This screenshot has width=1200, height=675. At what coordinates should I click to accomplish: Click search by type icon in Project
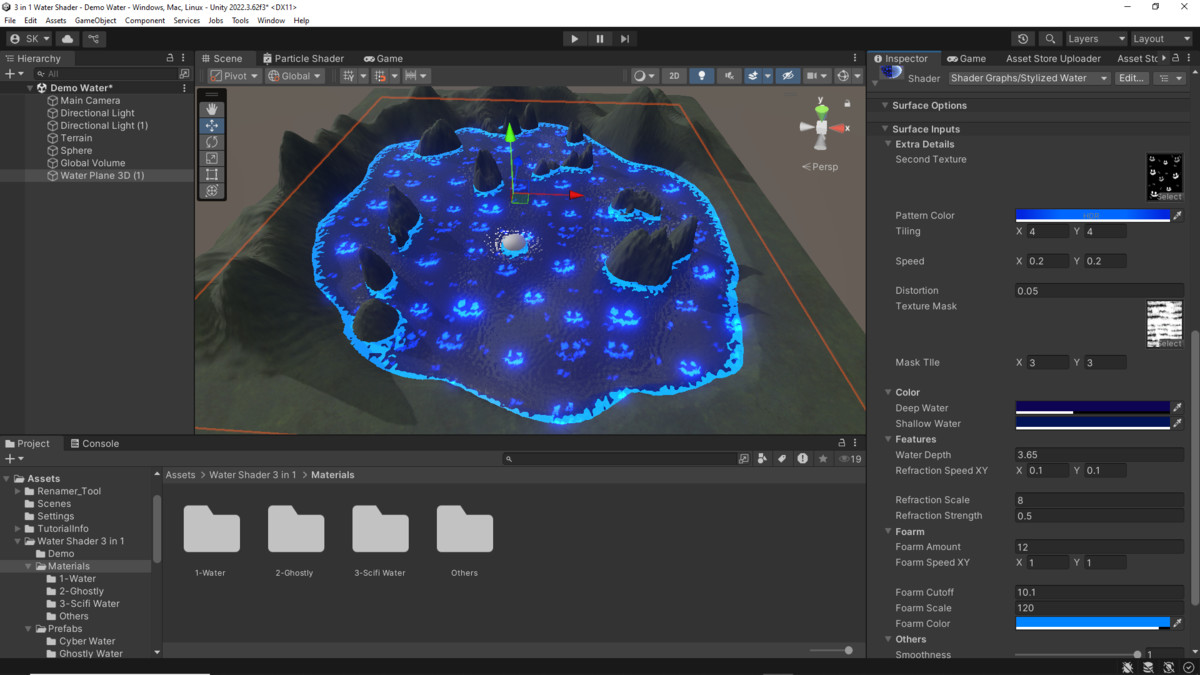pos(762,459)
